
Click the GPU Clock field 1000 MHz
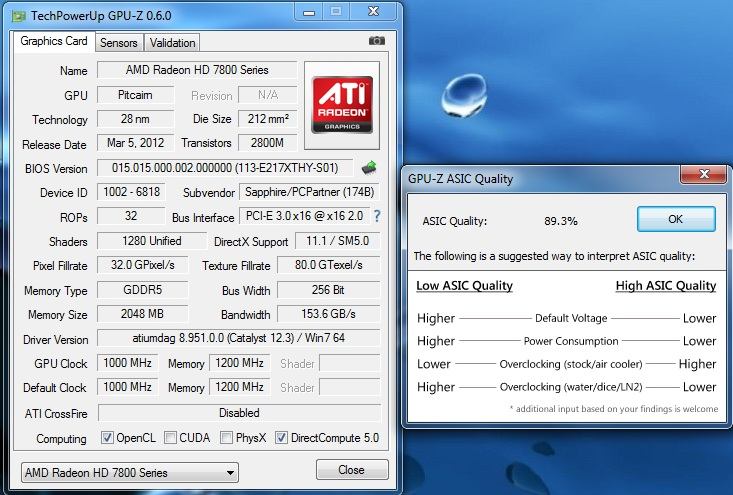[x=128, y=363]
